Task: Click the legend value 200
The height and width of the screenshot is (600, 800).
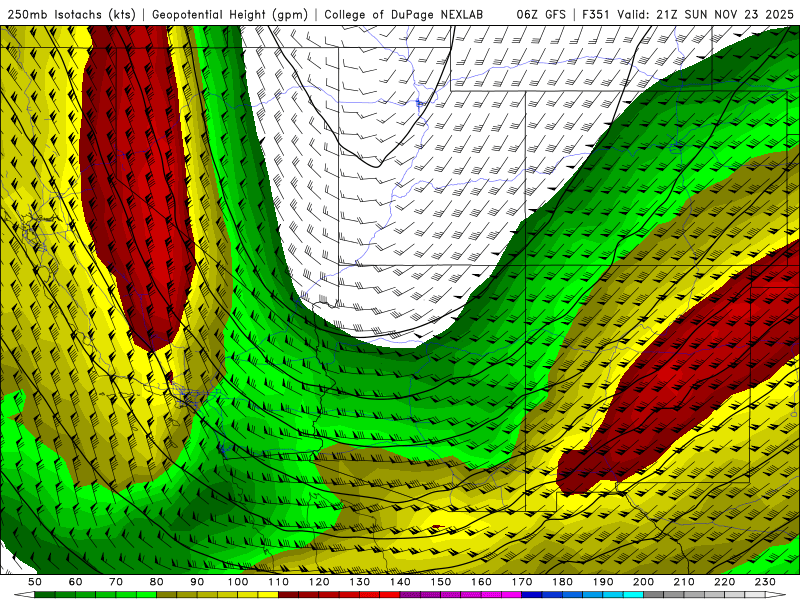Action: click(x=644, y=582)
